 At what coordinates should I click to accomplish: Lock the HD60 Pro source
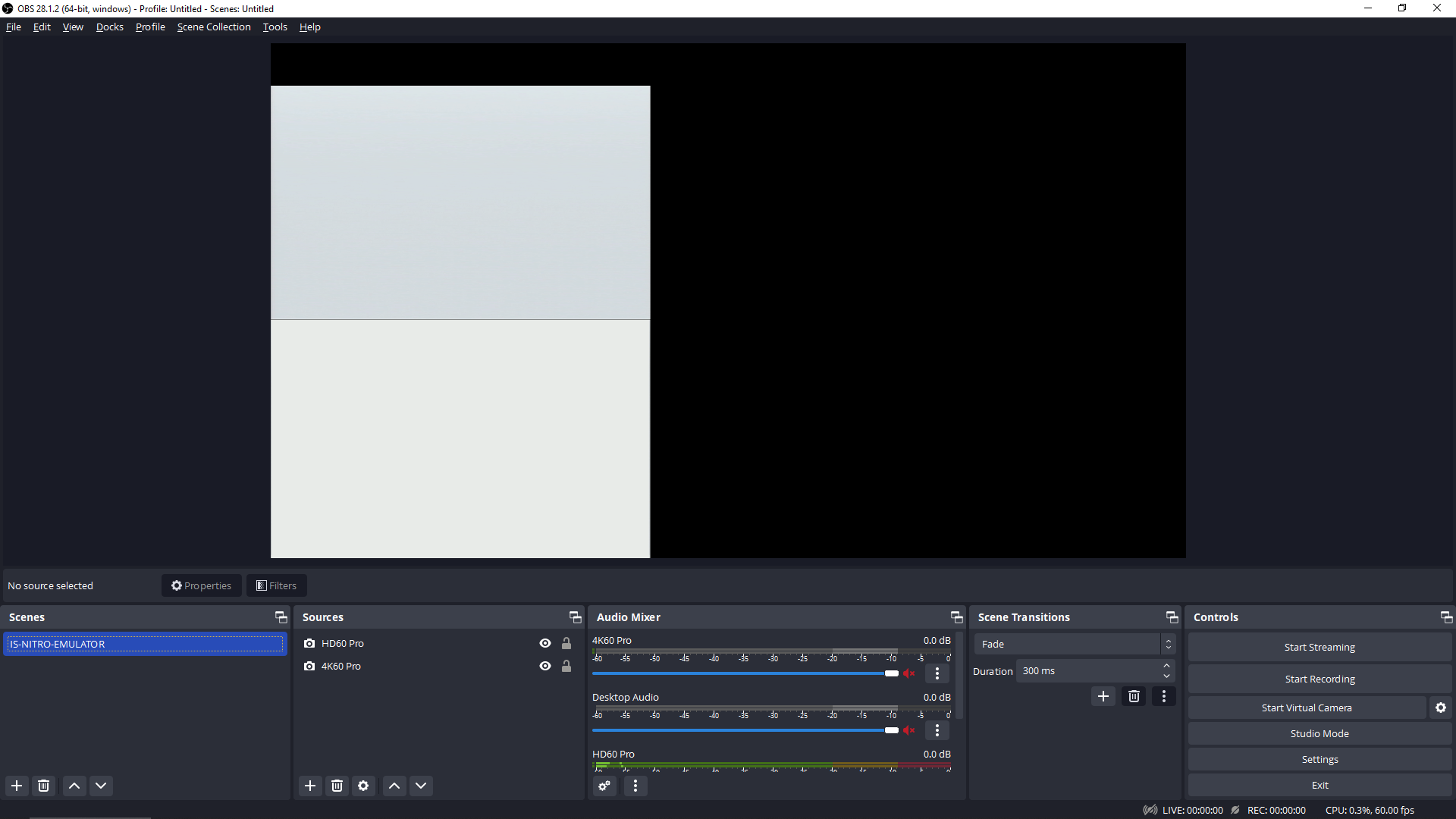tap(566, 643)
